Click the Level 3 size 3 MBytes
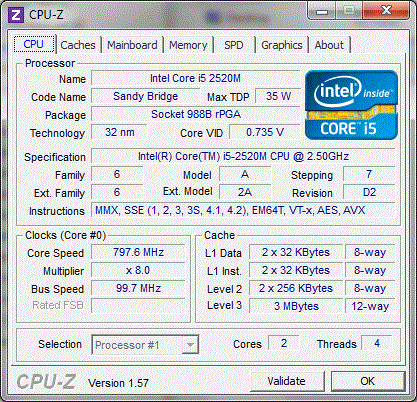 coord(296,306)
